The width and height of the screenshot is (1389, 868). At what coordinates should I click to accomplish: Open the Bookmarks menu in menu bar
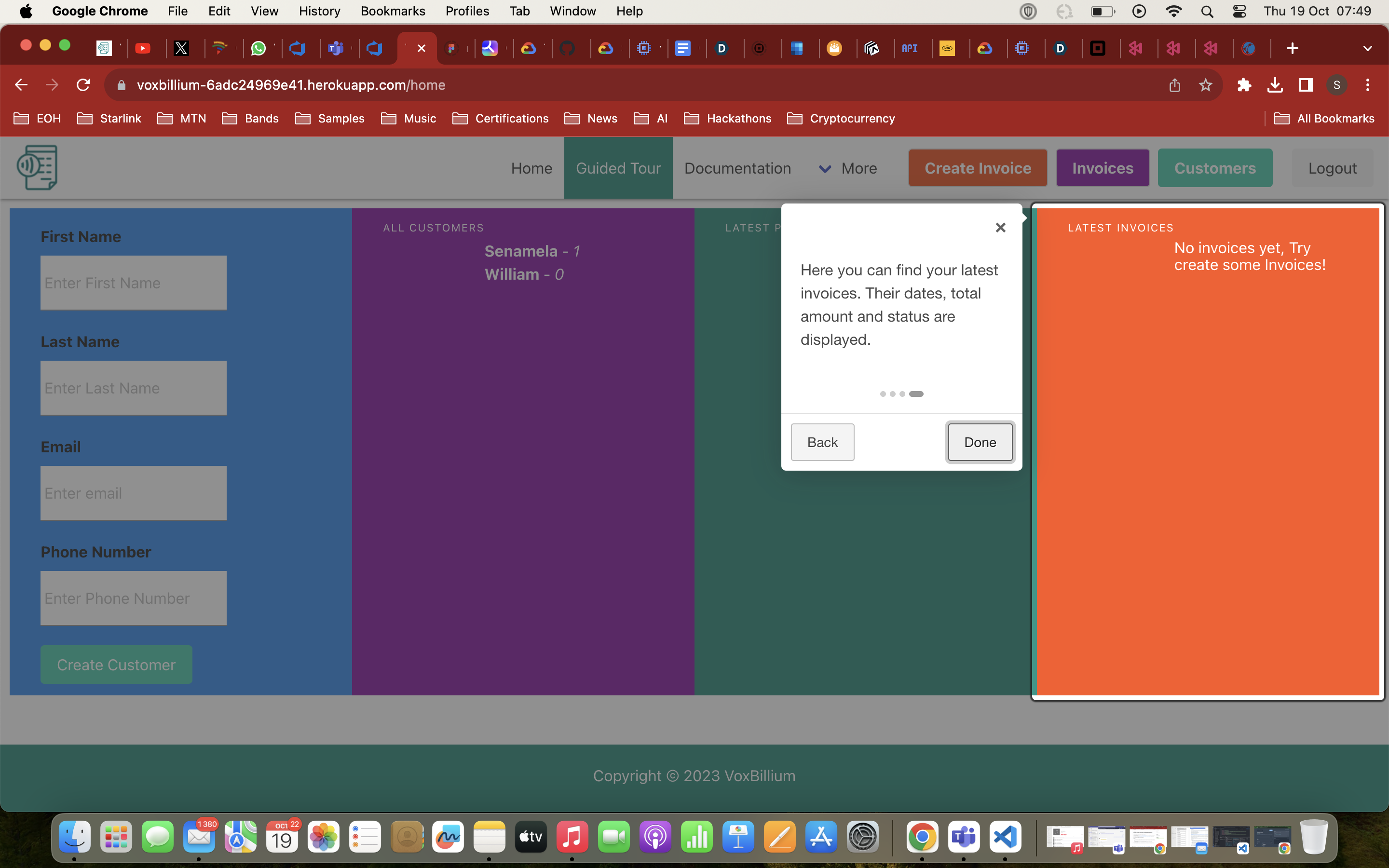pos(393,11)
